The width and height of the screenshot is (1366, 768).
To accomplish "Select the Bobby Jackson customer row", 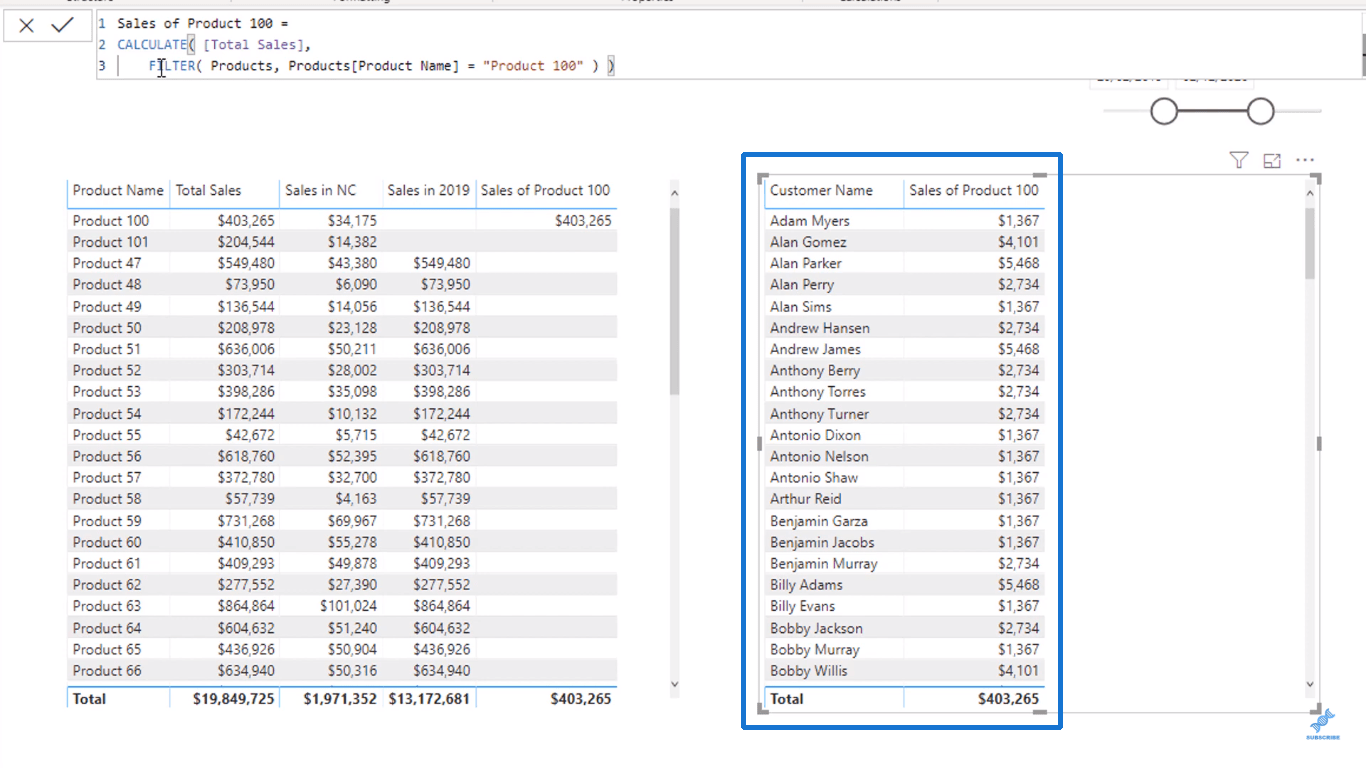I will coord(905,628).
